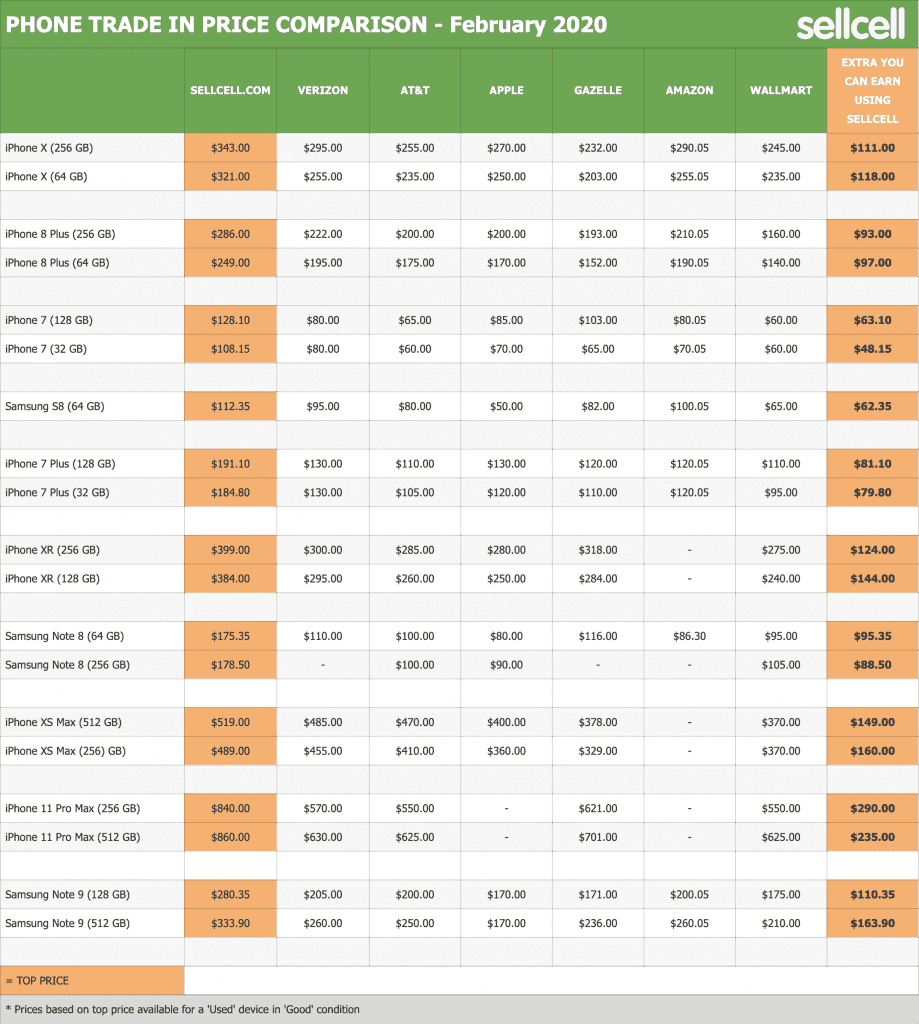Click the $290.00 extra earnings cell
919x1024 pixels.
tap(873, 808)
